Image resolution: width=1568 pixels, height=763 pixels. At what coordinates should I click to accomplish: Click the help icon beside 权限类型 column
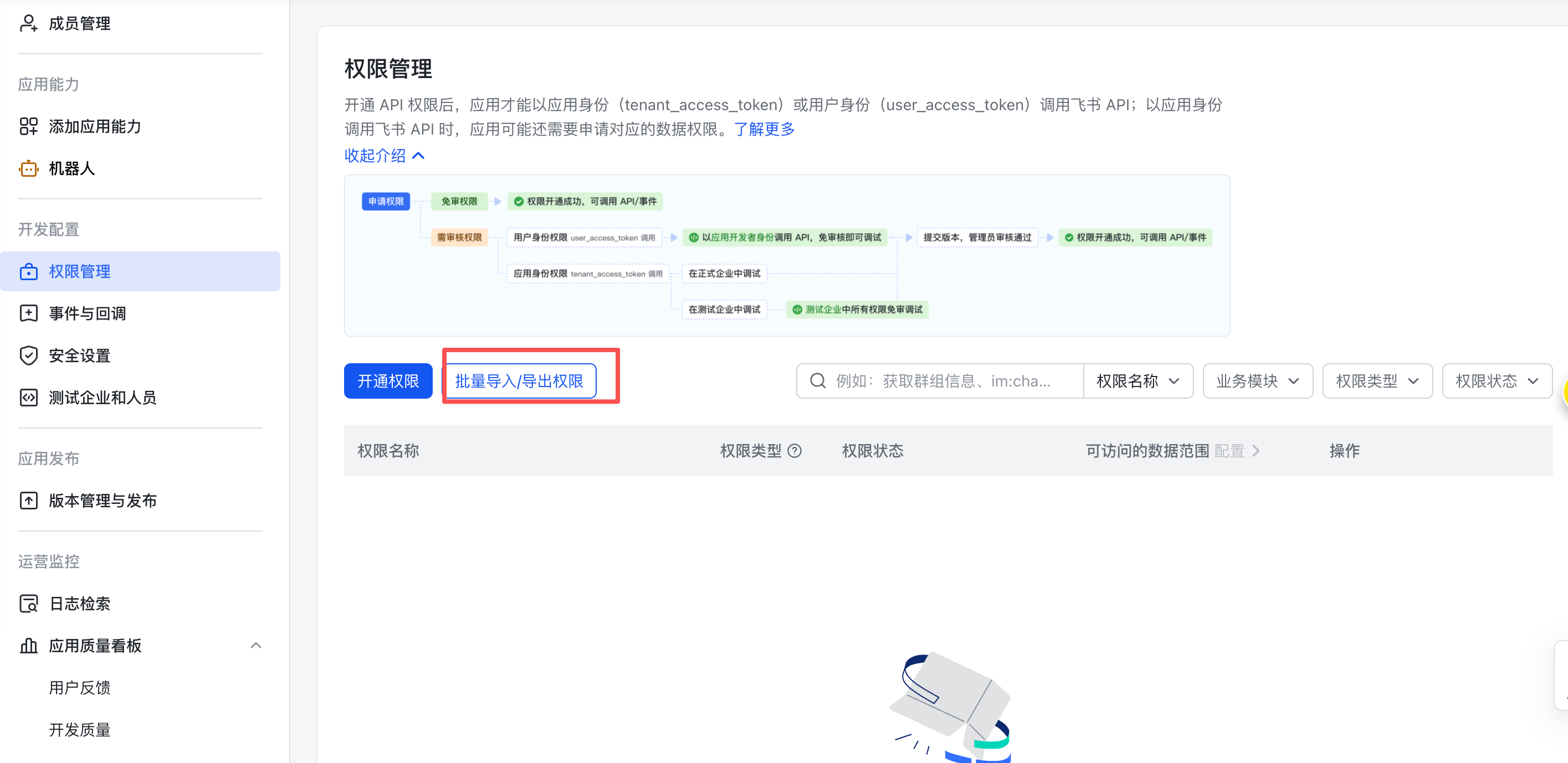pos(795,450)
